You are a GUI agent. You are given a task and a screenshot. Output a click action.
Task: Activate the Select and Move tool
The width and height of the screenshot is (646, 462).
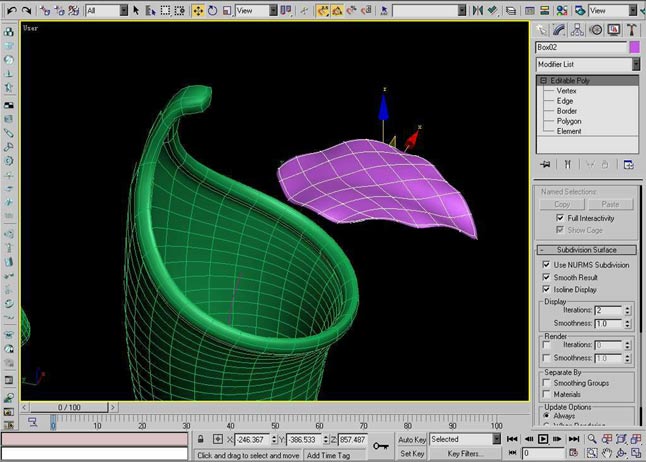pyautogui.click(x=198, y=10)
